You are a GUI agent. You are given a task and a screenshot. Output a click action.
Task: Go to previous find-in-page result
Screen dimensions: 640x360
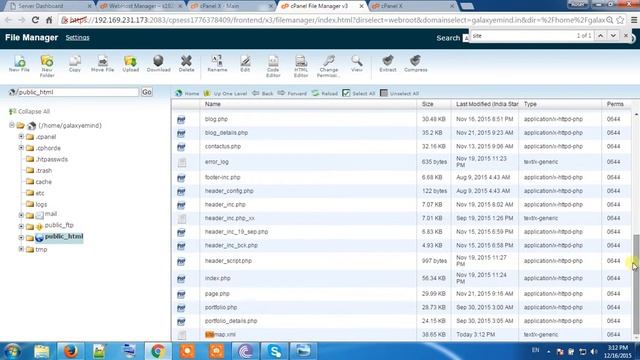(x=600, y=36)
